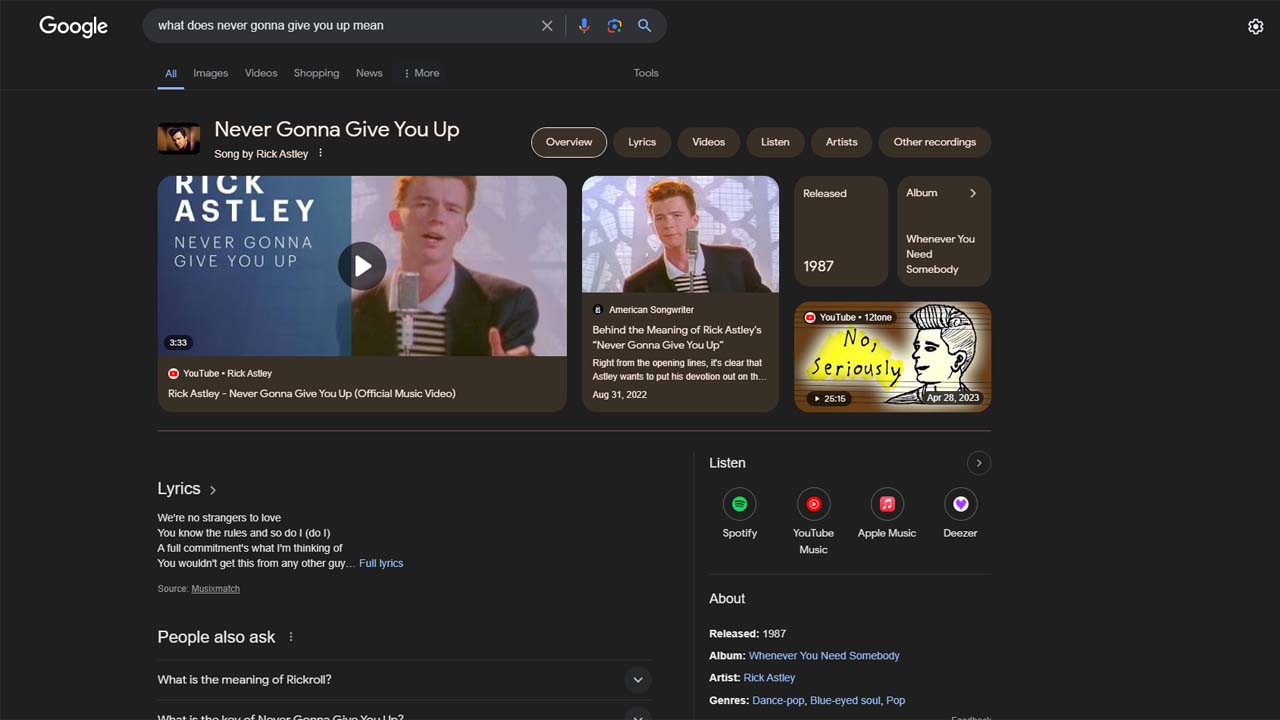Open the More search filters dropdown

point(421,73)
